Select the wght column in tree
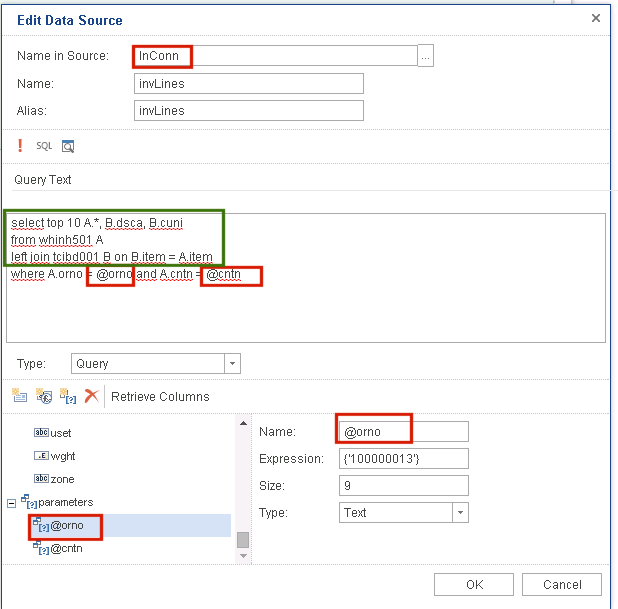The width and height of the screenshot is (618, 609). point(63,455)
